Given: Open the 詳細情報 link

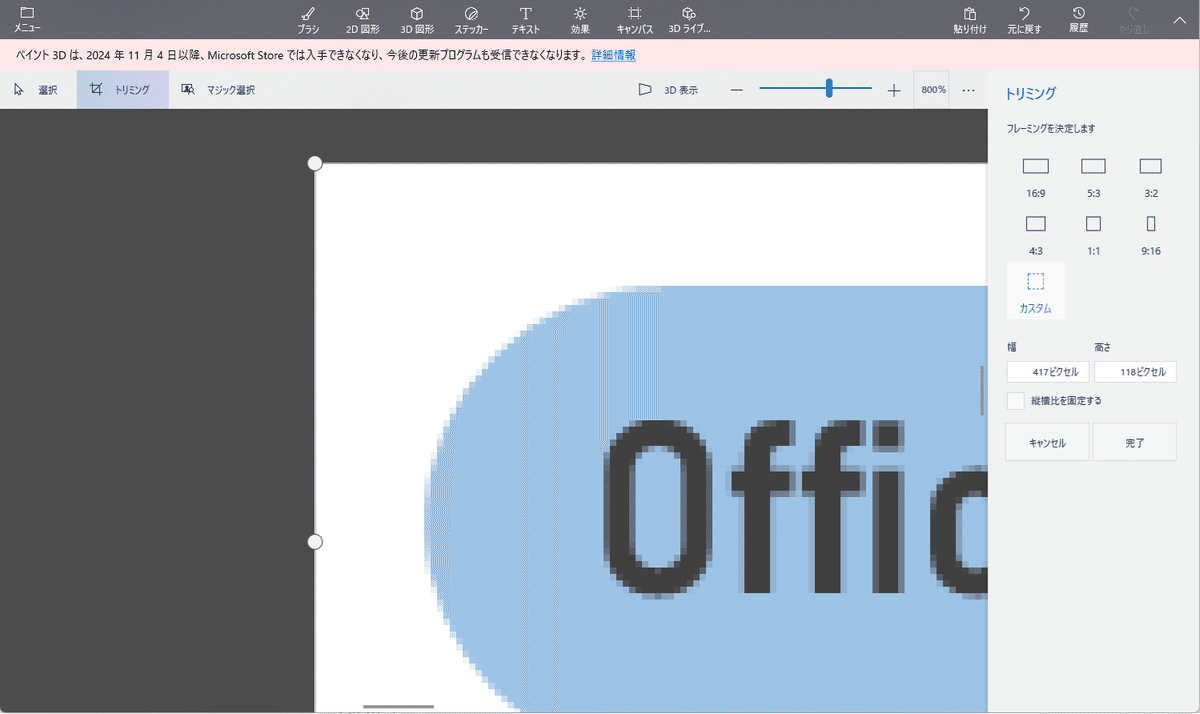Looking at the screenshot, I should [x=613, y=55].
